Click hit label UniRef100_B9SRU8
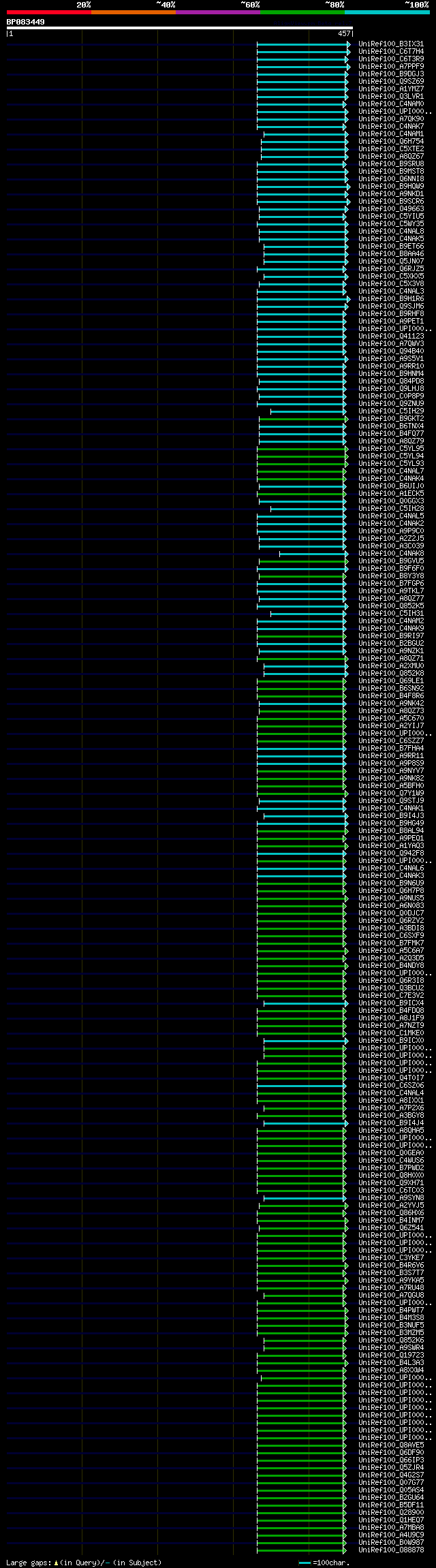 391,164
